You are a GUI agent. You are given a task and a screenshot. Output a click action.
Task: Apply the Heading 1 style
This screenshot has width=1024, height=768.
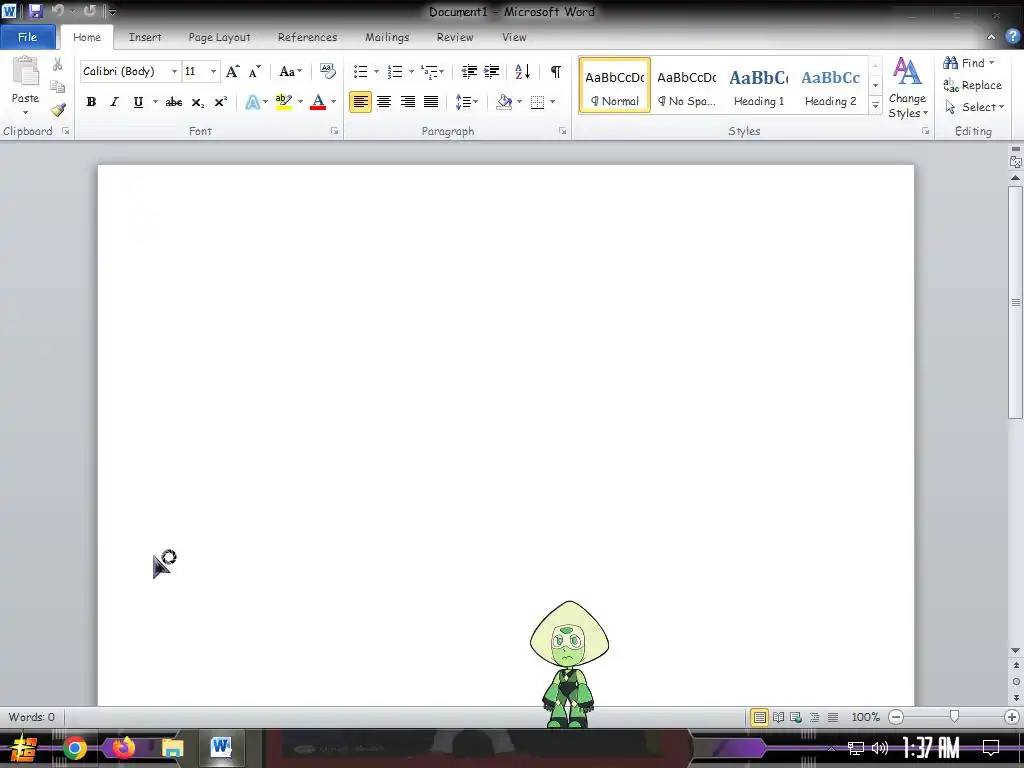[758, 86]
